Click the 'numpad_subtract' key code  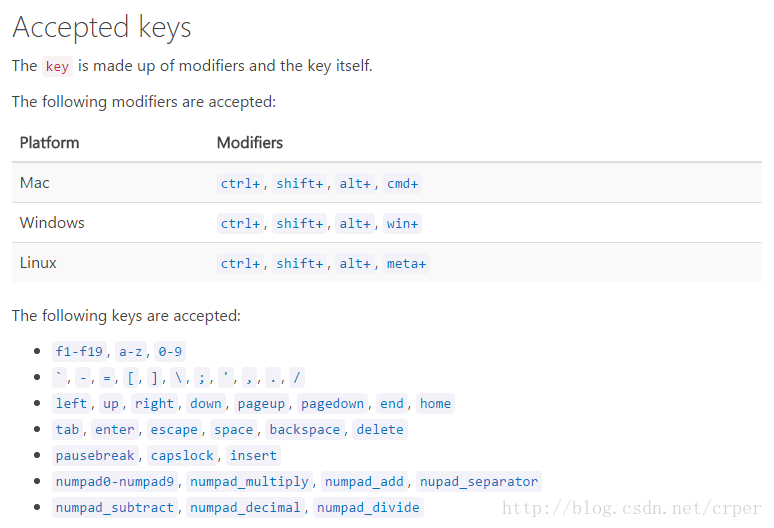115,508
